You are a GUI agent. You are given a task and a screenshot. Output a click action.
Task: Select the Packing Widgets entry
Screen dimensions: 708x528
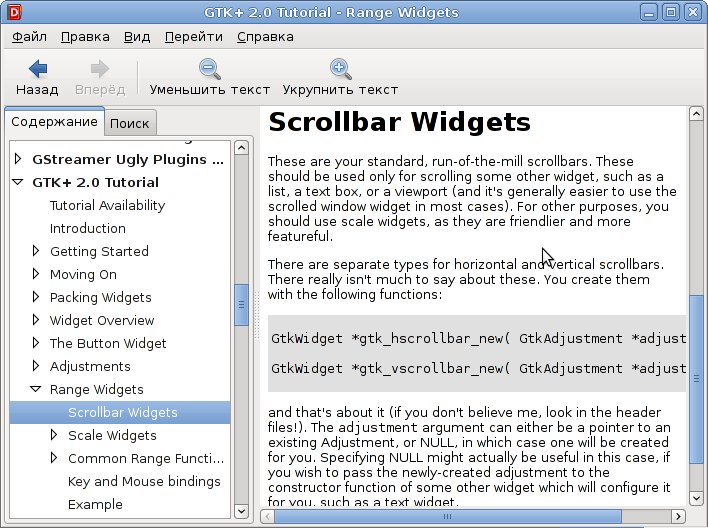(101, 298)
